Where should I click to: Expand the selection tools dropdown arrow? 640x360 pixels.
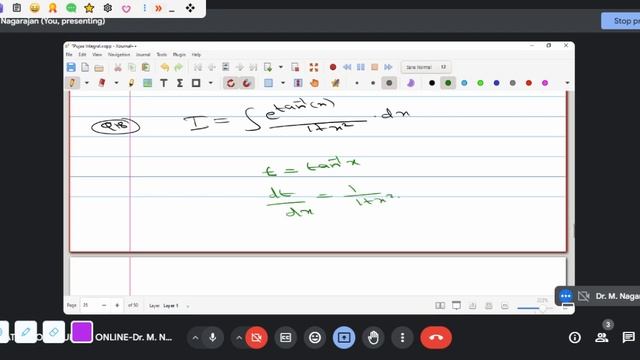coord(283,83)
